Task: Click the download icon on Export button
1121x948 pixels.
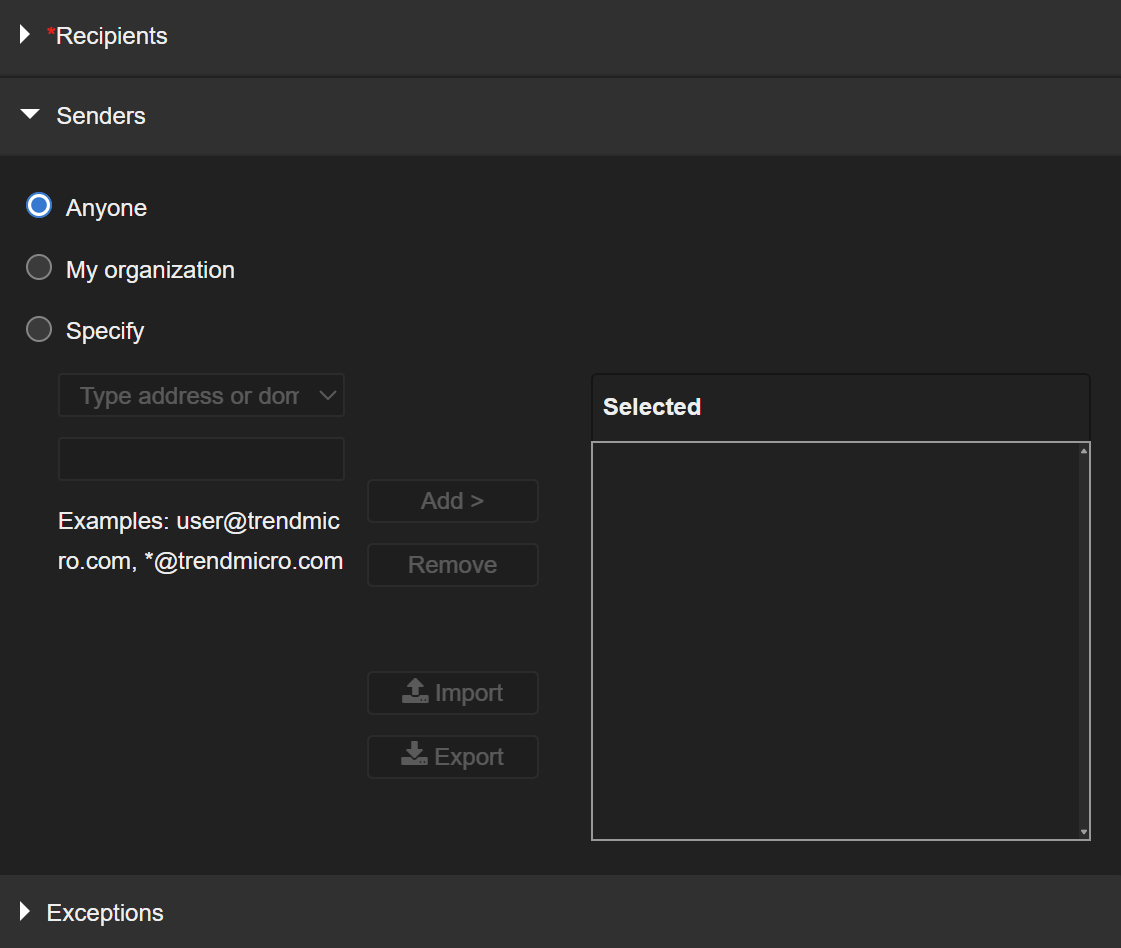Action: (414, 756)
